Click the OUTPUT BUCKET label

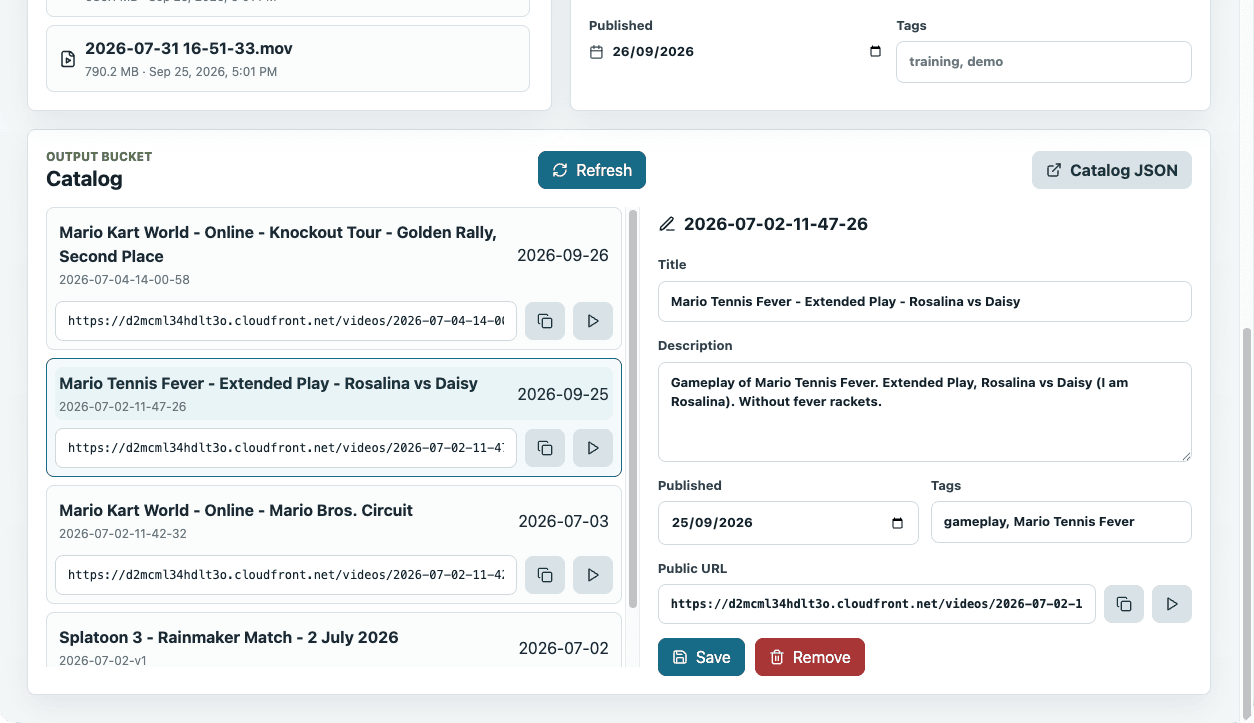99,157
